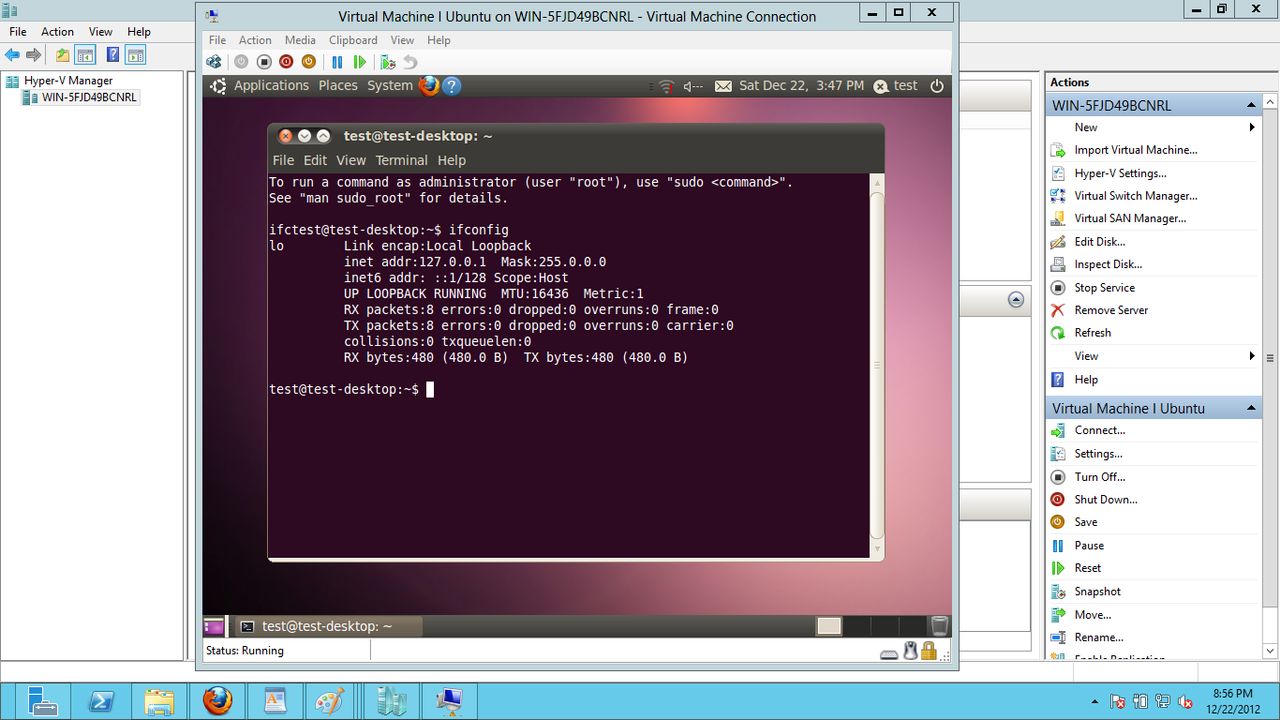Open File menu in Hyper-V Manager

18,32
